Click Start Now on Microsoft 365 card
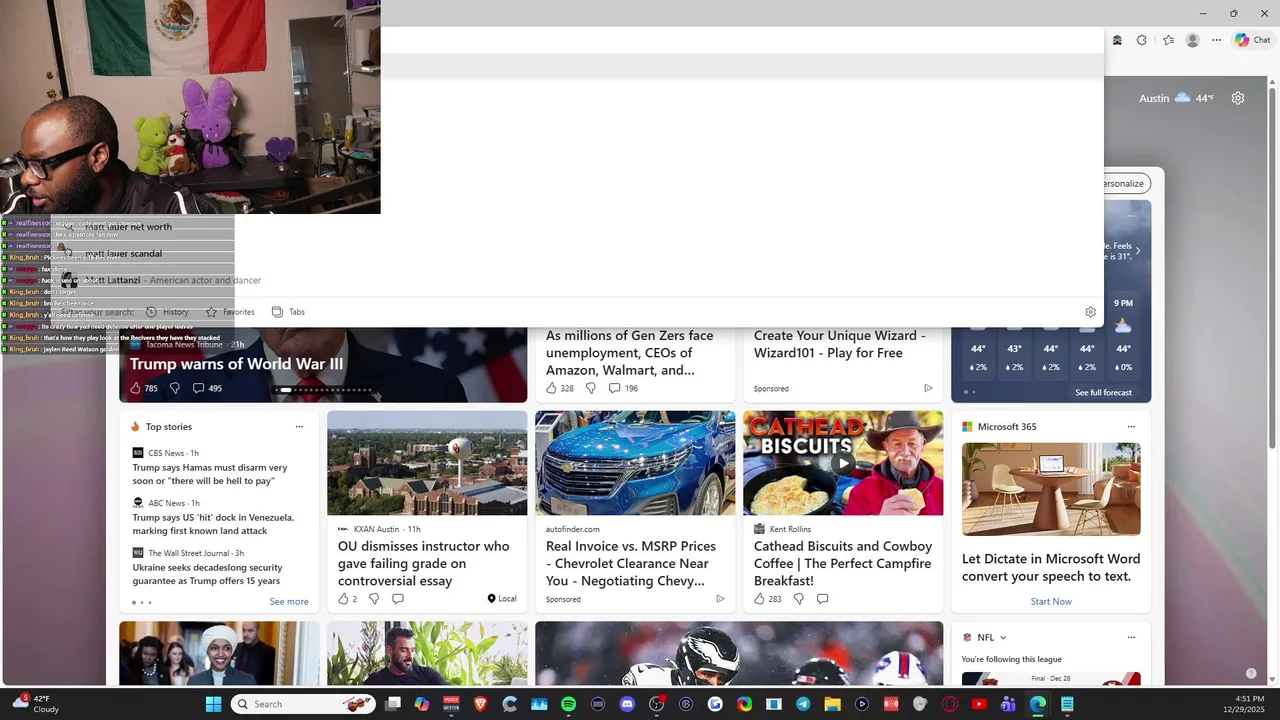Image resolution: width=1280 pixels, height=720 pixels. [x=1051, y=602]
